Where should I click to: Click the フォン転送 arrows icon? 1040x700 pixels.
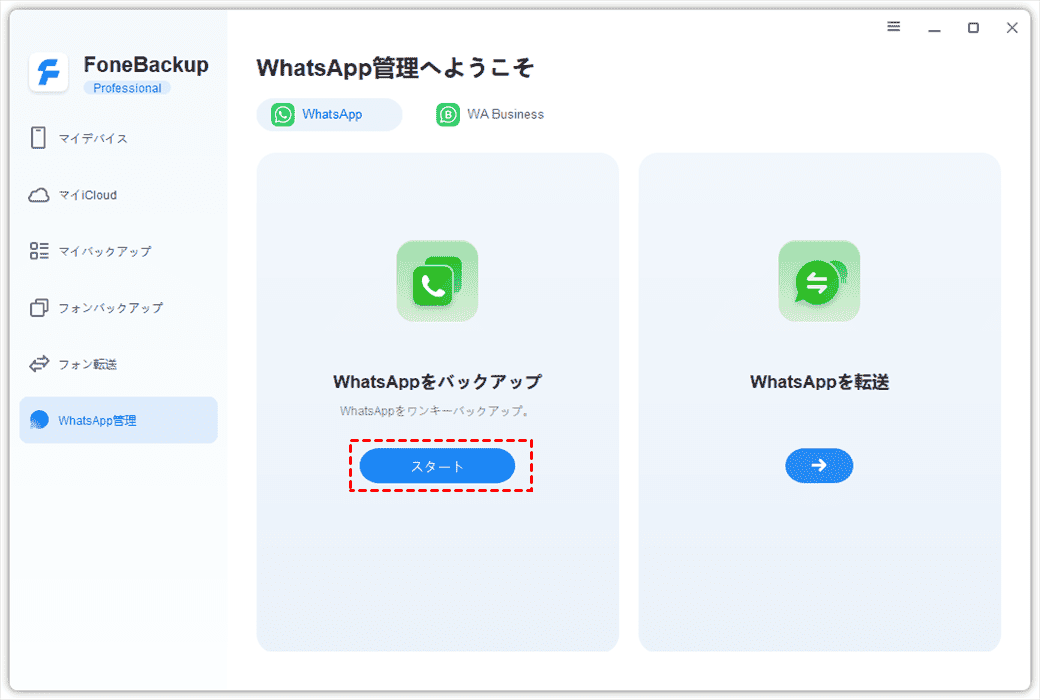click(x=39, y=364)
